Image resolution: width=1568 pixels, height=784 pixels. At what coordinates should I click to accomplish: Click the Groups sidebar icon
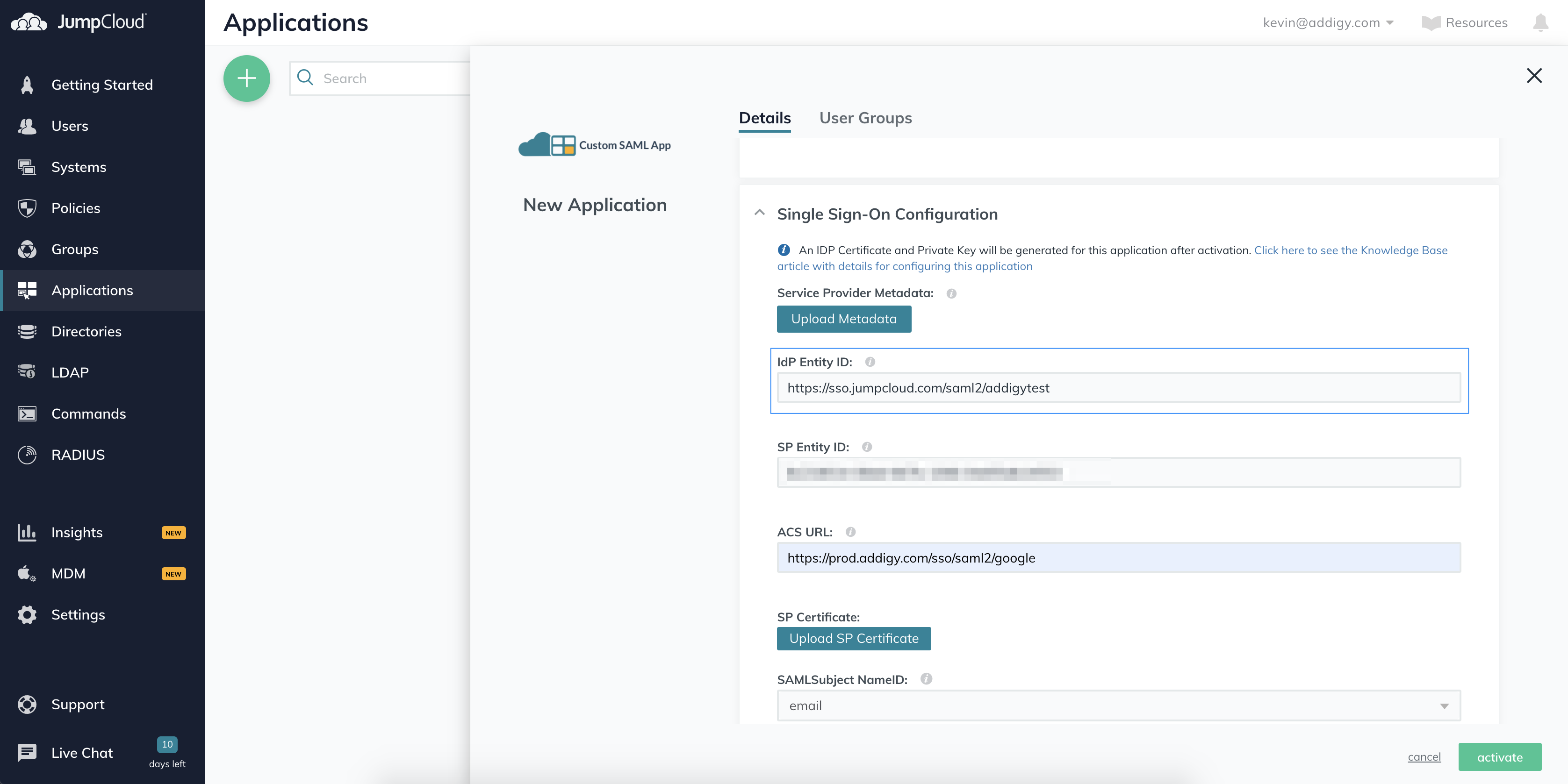point(27,249)
